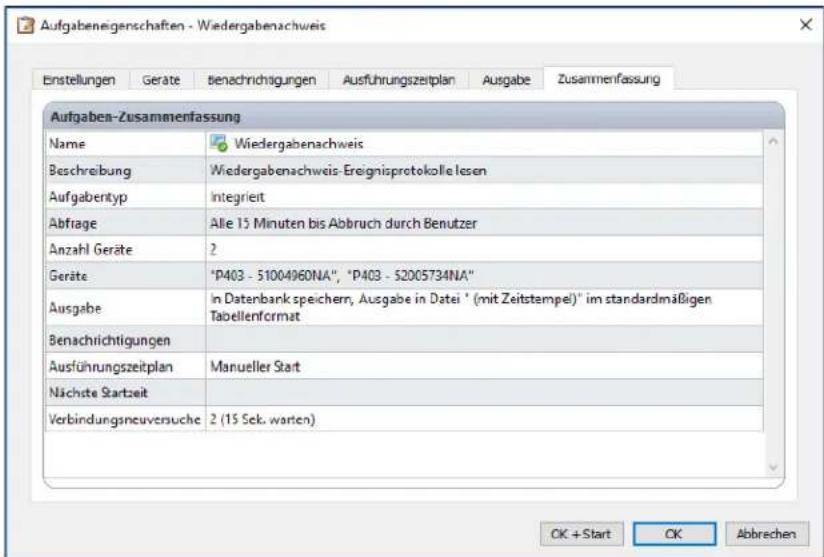The image size is (824, 557).
Task: Select the Ausgabe tab
Action: pyautogui.click(x=506, y=80)
